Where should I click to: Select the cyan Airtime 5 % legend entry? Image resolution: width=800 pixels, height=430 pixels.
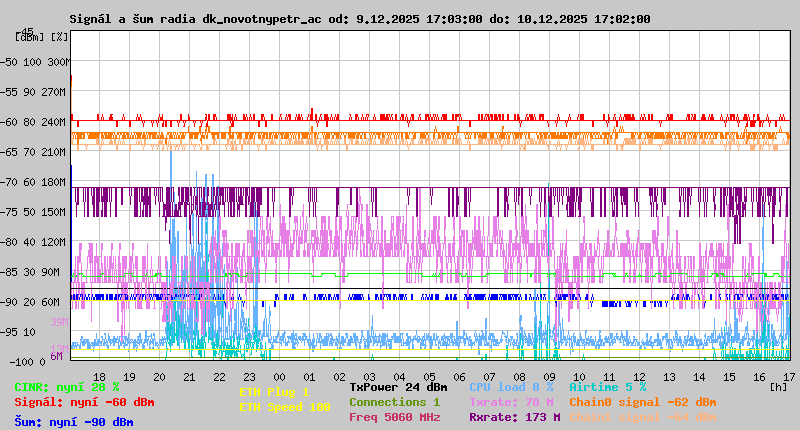point(607,387)
